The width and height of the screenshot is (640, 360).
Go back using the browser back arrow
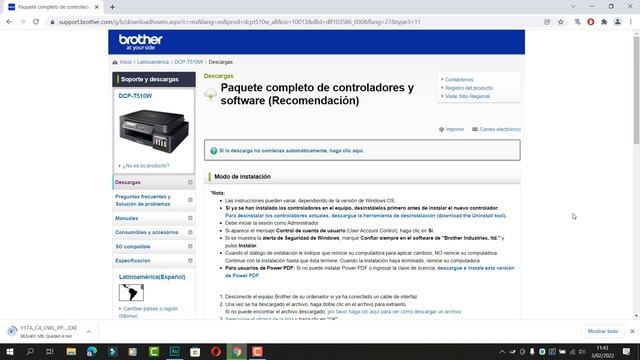coord(9,22)
